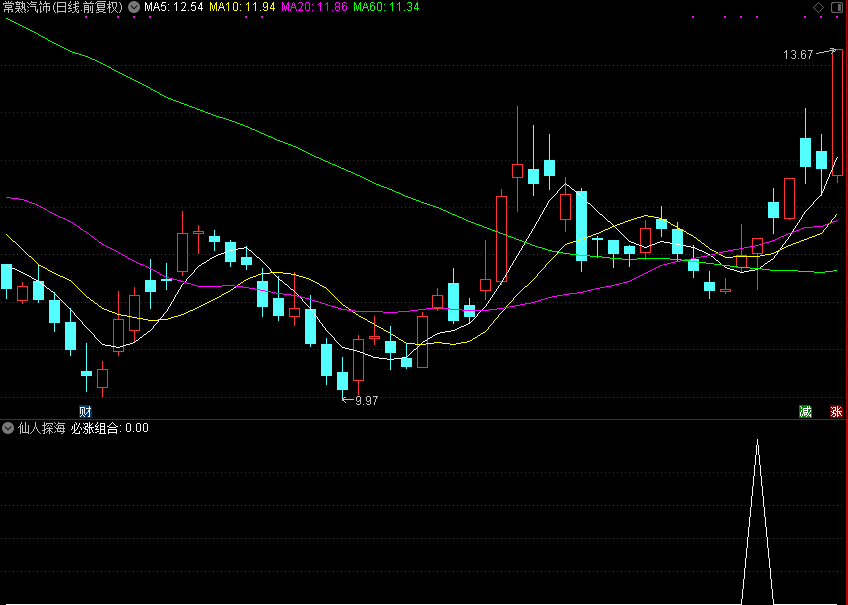Select the magenta MA20 label
This screenshot has height=605, width=848.
pos(313,7)
